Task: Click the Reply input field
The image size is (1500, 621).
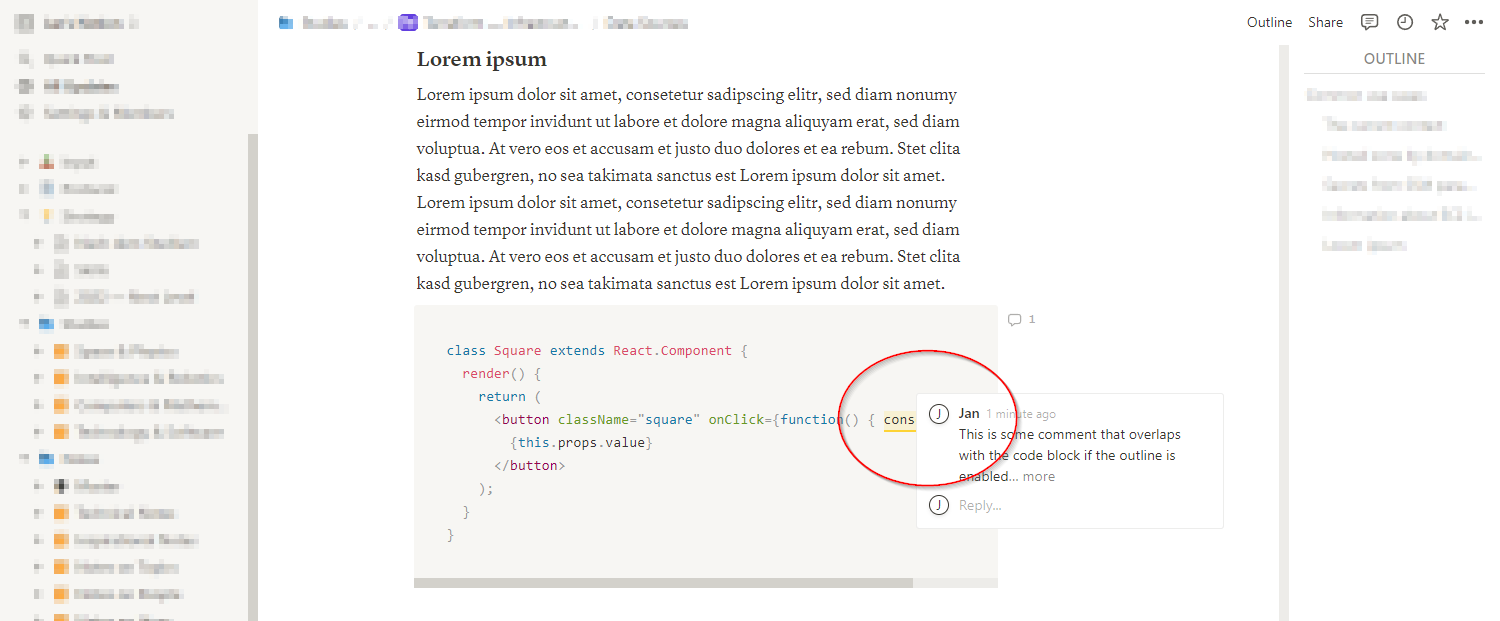Action: pyautogui.click(x=978, y=505)
